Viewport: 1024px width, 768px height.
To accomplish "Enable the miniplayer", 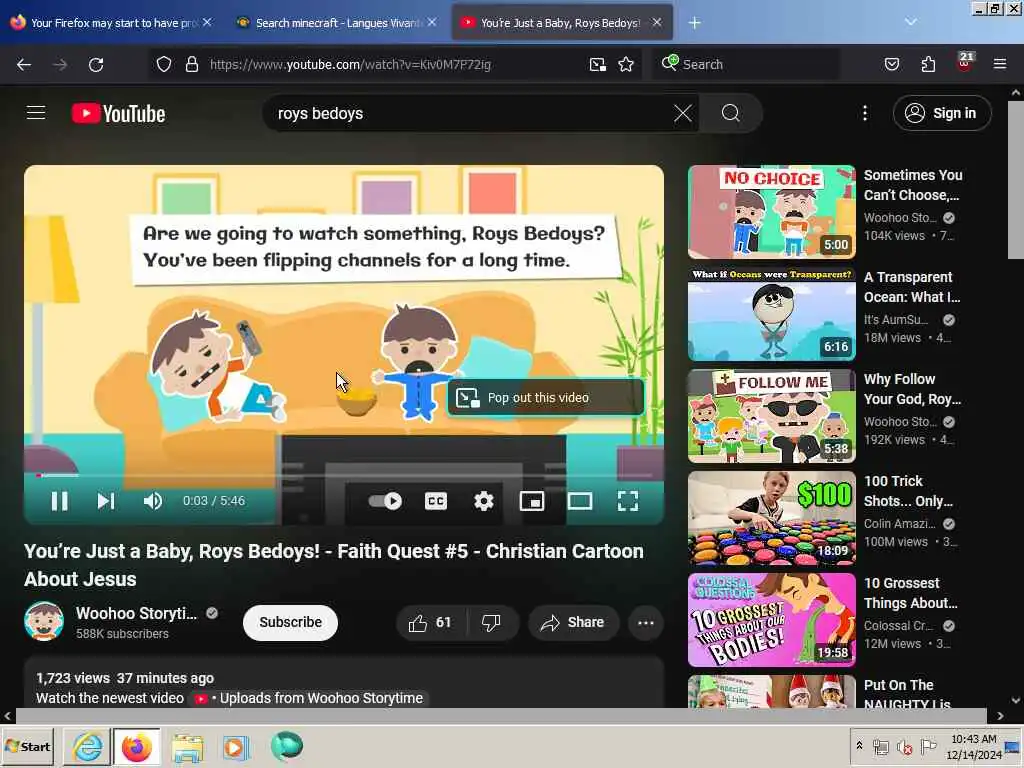I will pos(532,501).
